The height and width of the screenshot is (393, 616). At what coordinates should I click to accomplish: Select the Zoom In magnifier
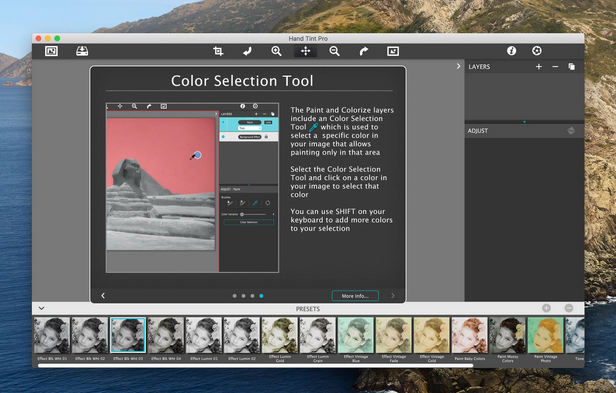tap(276, 51)
